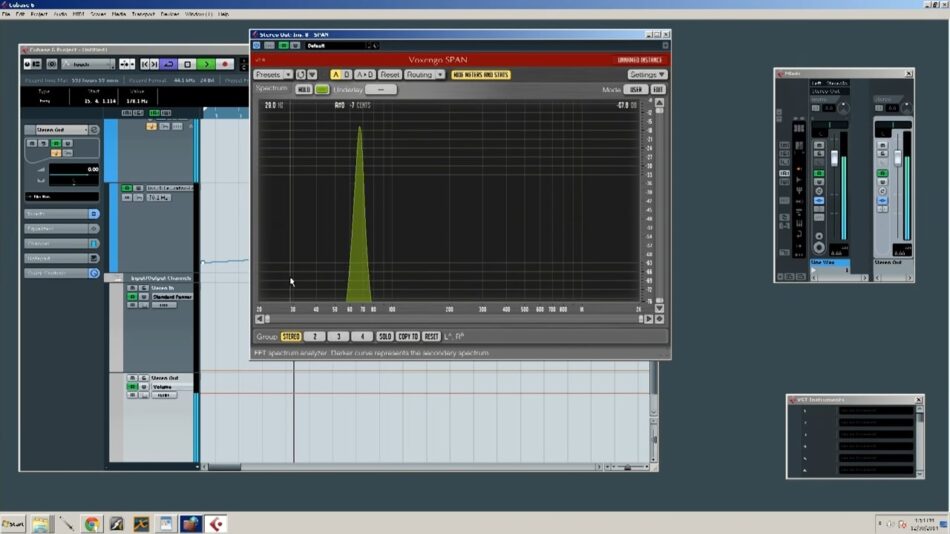Screen dimensions: 950x534
Task: Select the A state button in SPAN
Action: point(336,75)
